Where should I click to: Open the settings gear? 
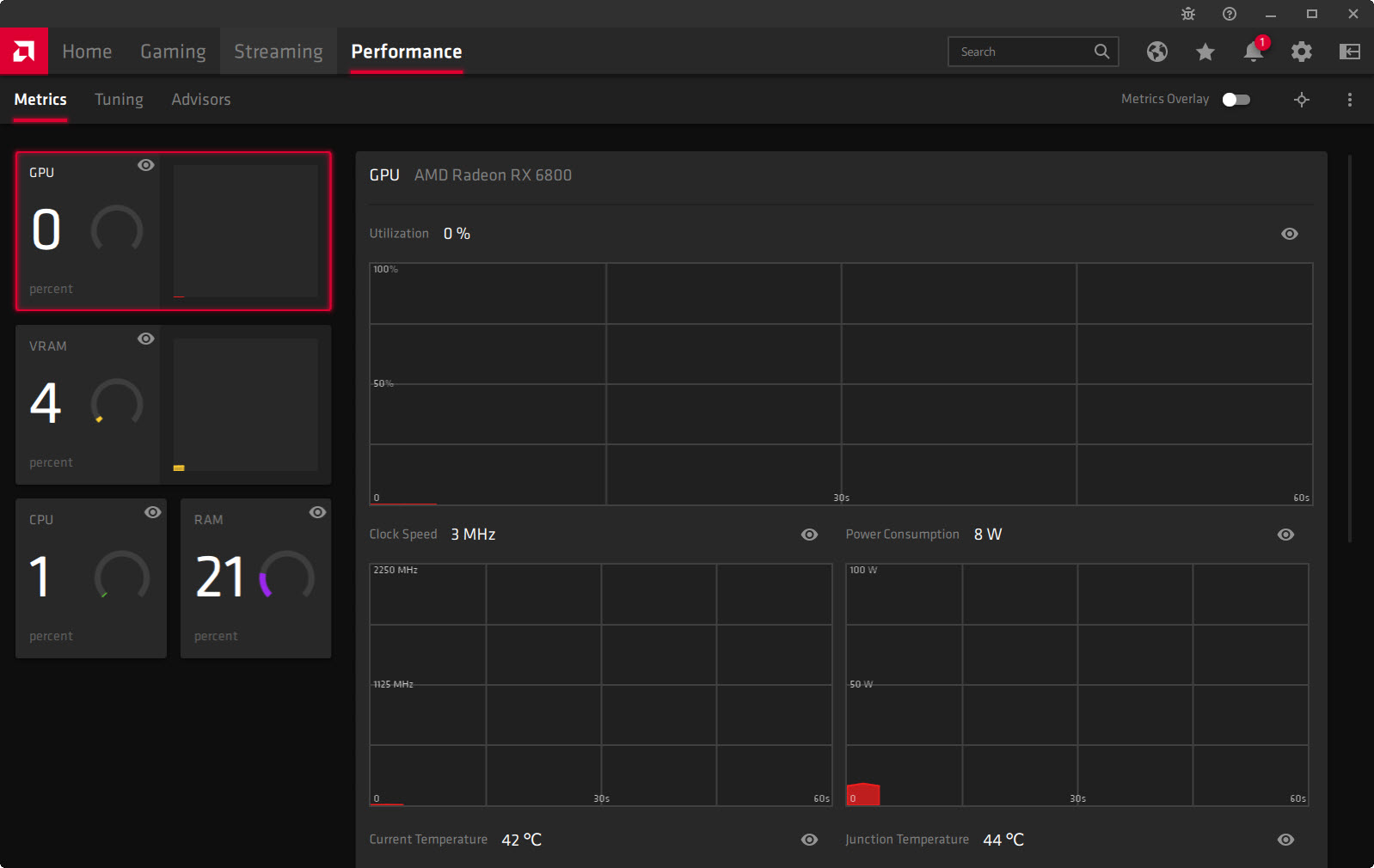(1301, 52)
